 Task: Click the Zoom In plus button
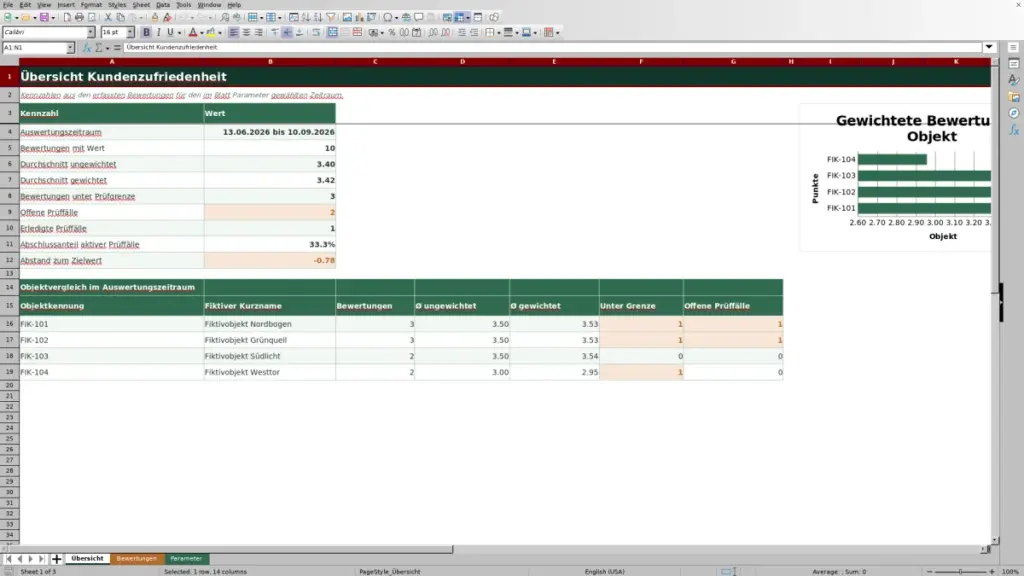(991, 571)
